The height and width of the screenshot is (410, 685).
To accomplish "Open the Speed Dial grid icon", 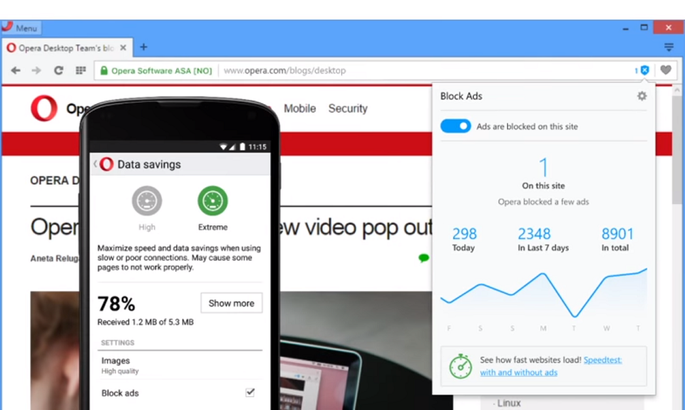I will point(81,70).
